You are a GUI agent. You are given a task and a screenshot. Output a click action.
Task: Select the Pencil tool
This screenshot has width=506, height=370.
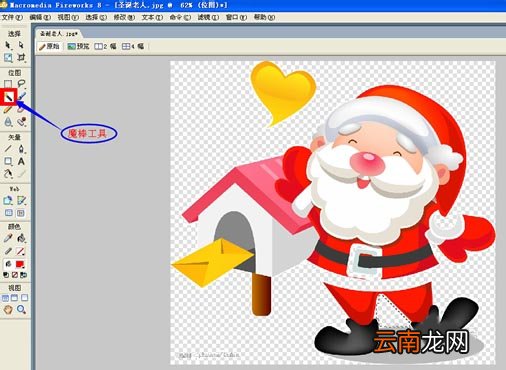pos(8,109)
